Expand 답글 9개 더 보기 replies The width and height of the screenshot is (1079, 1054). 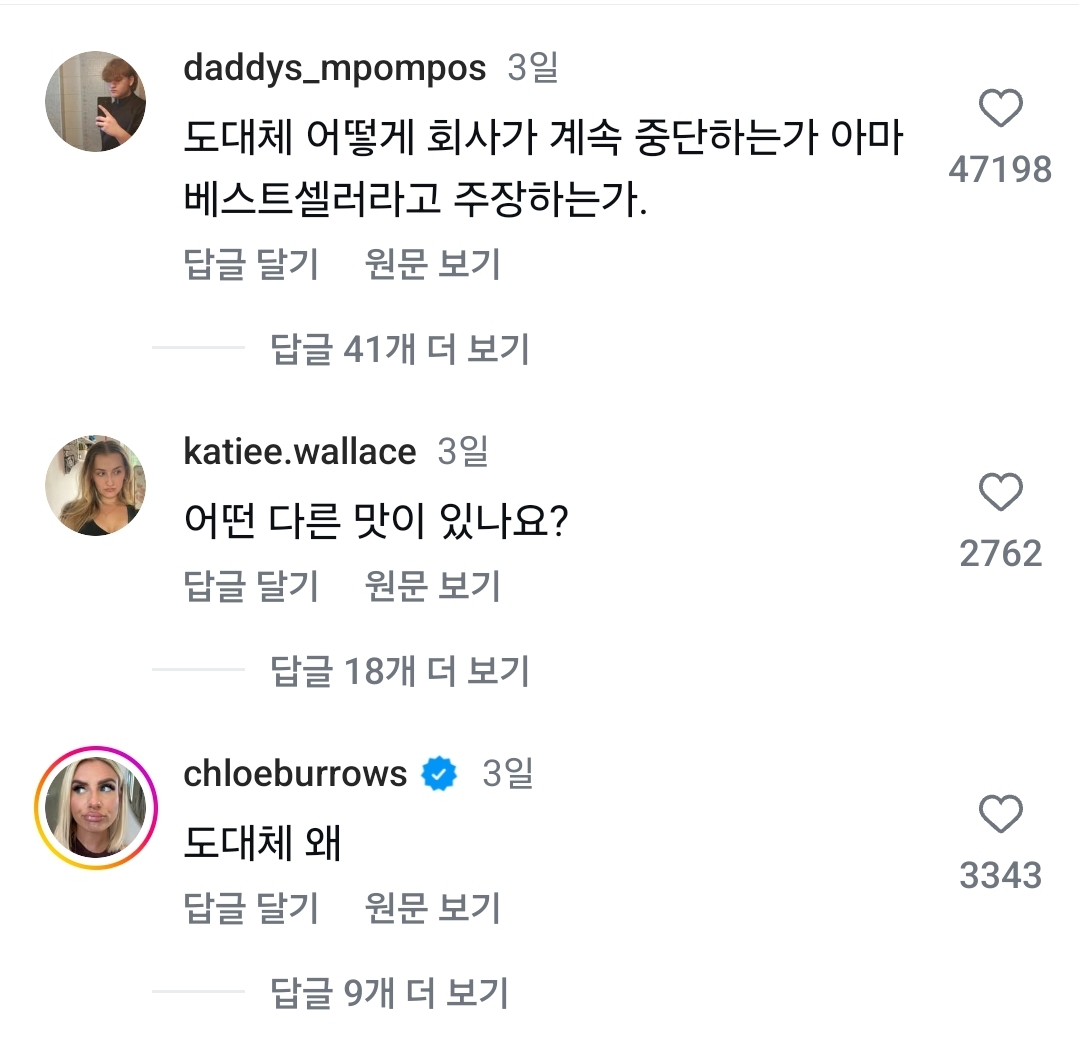coord(389,994)
